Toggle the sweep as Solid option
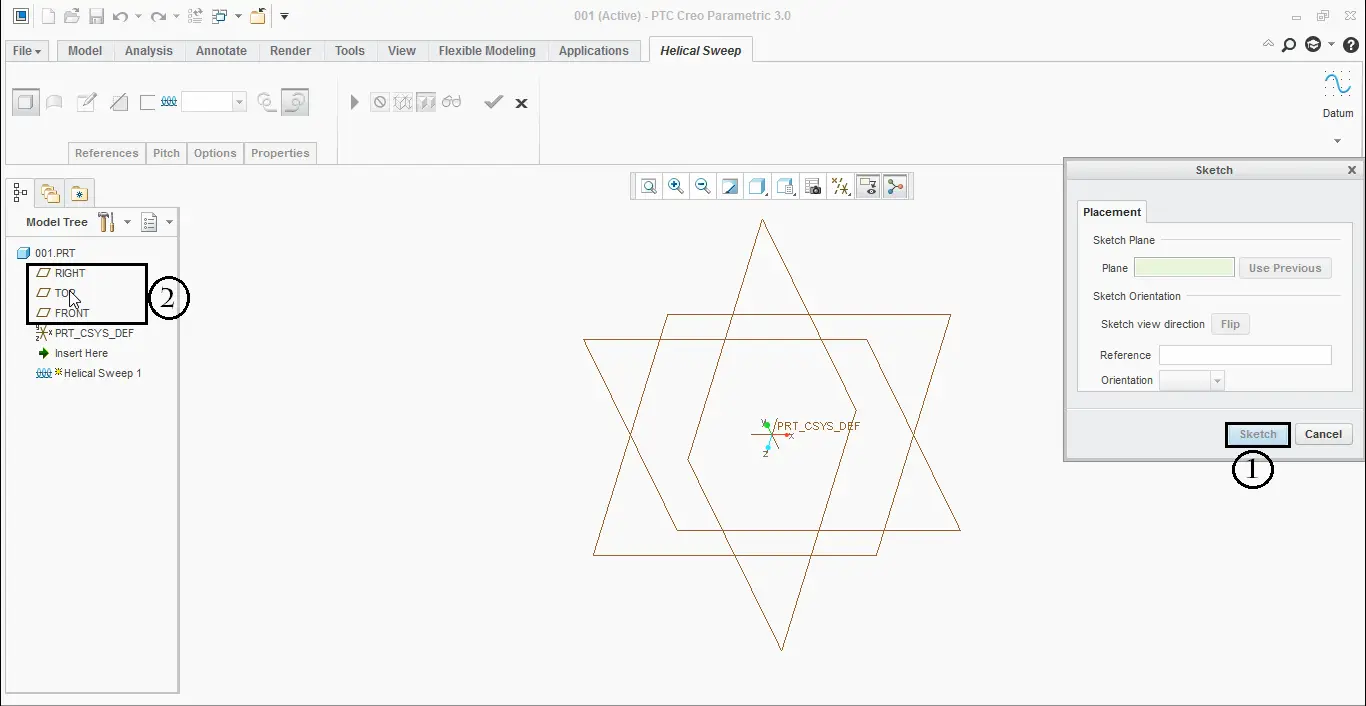This screenshot has height=706, width=1366. pos(26,102)
